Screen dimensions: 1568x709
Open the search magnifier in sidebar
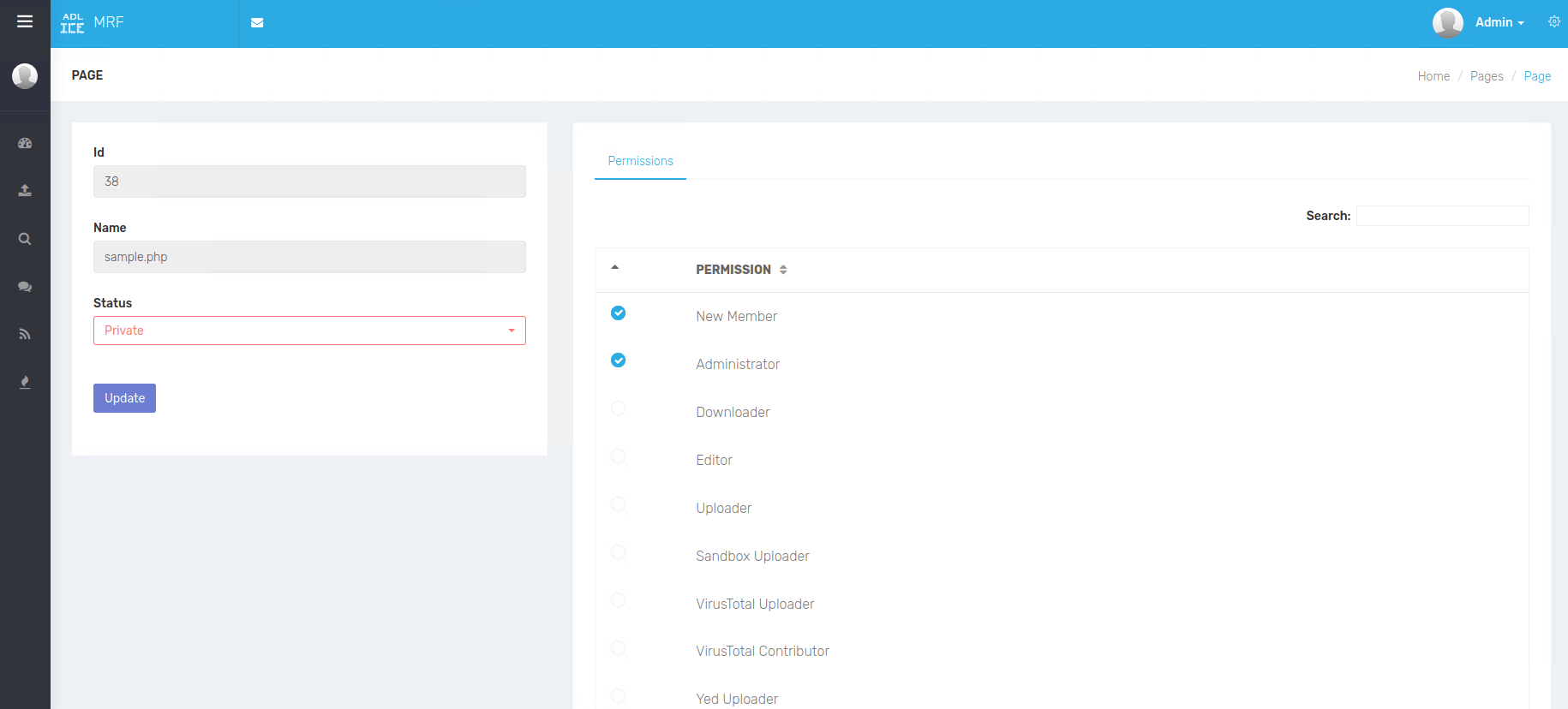(25, 239)
